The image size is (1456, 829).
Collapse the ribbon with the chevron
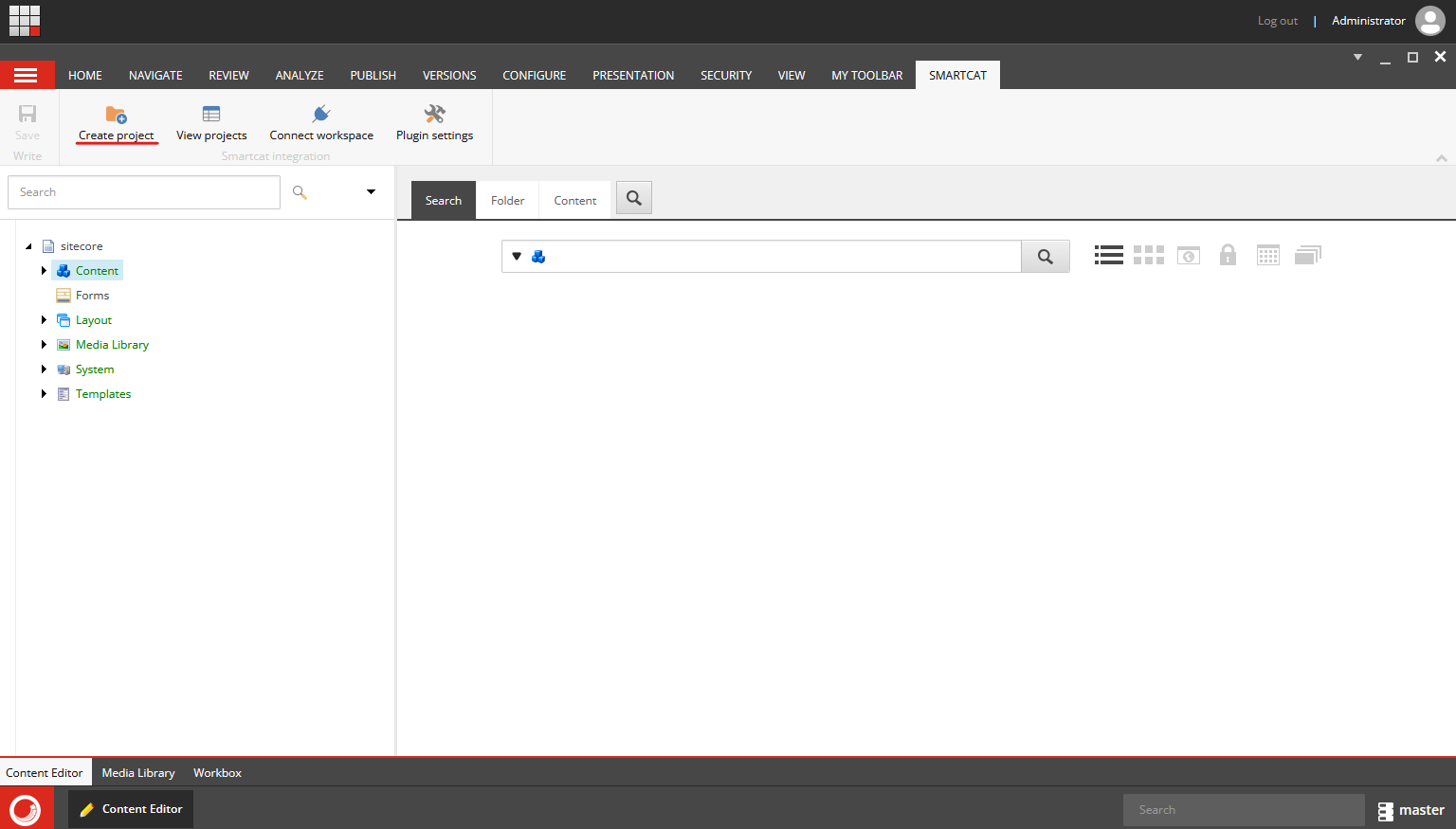pyautogui.click(x=1442, y=158)
